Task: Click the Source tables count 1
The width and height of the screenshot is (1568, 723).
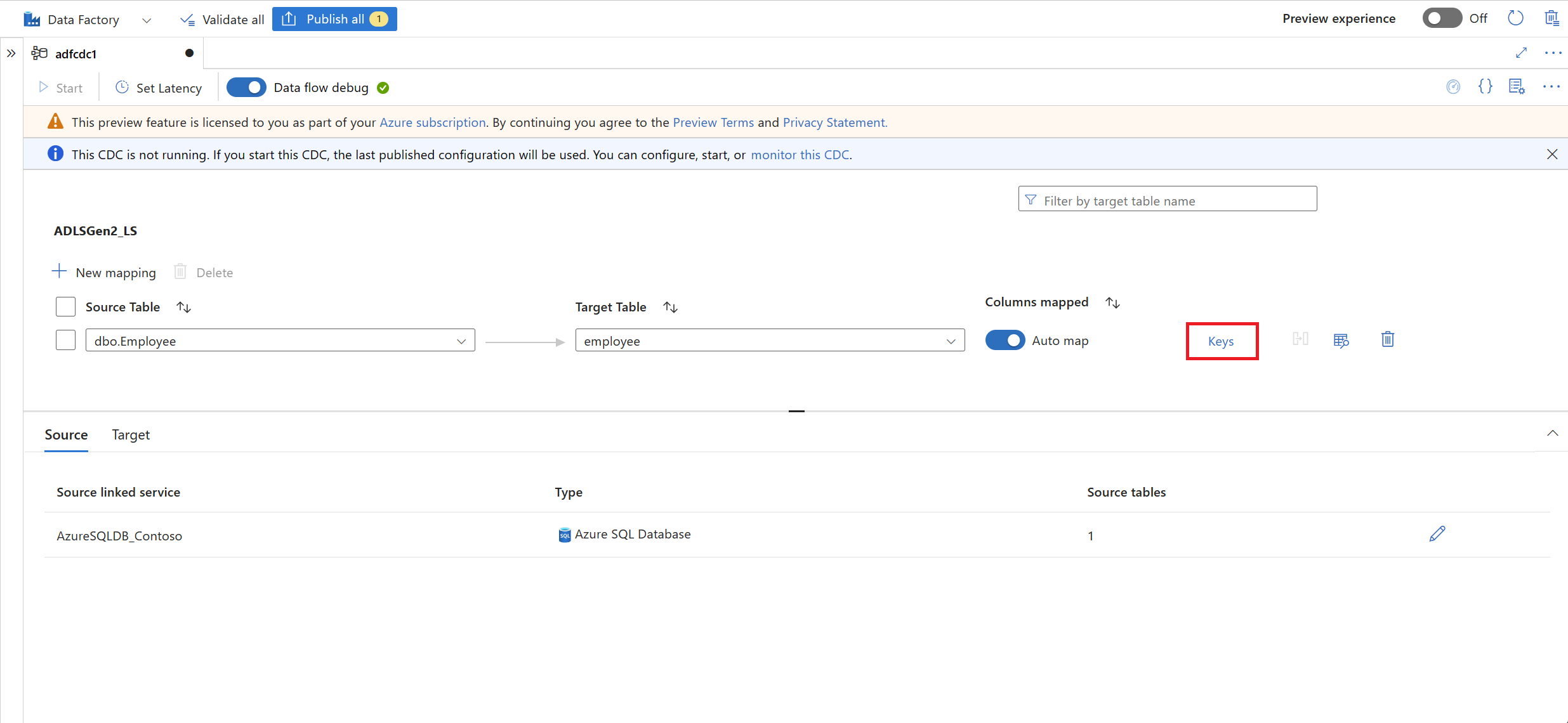Action: pos(1090,536)
